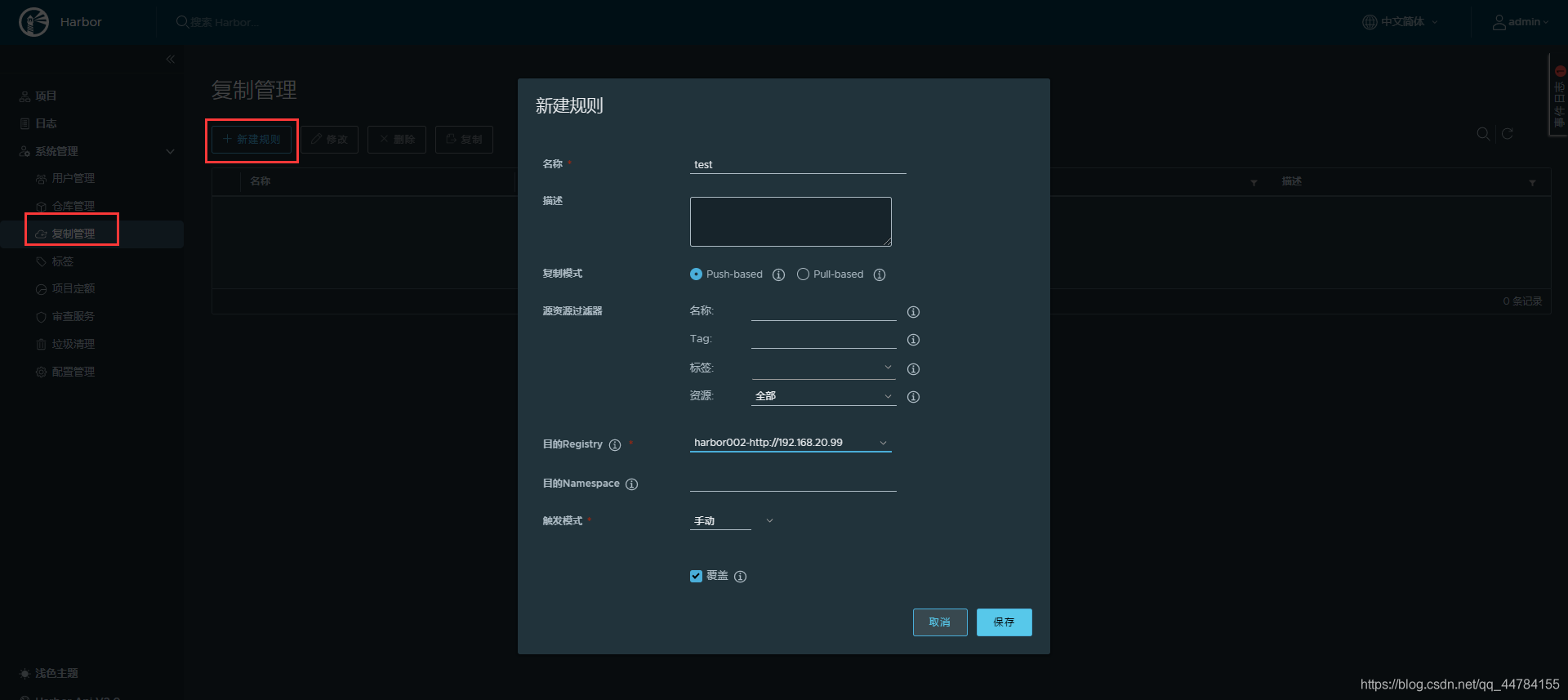
Task: Click the source filter 名称 input
Action: click(x=823, y=311)
